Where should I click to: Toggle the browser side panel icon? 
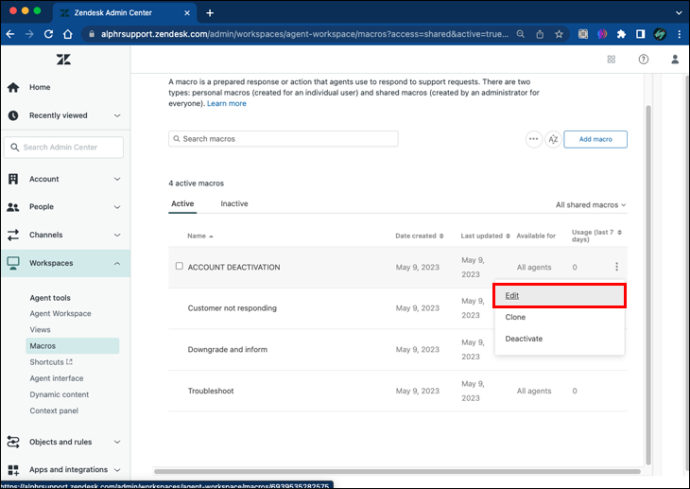pyautogui.click(x=641, y=34)
